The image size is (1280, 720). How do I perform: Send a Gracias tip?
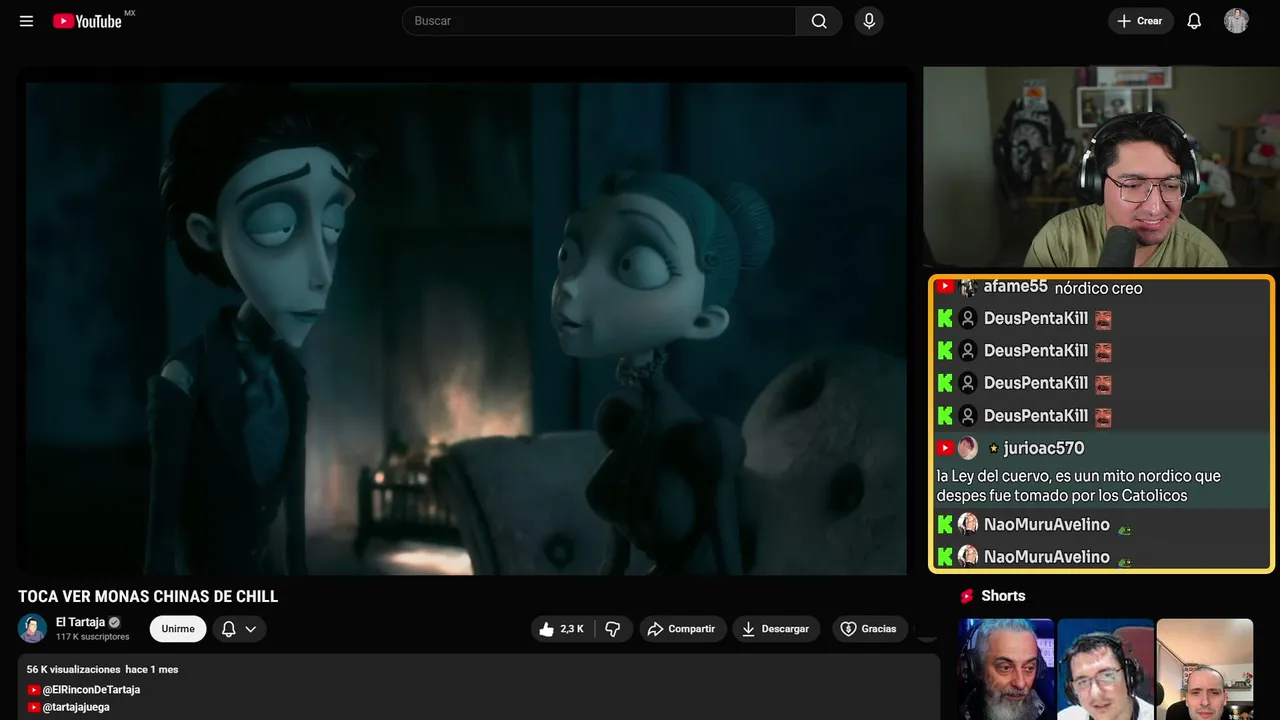click(x=869, y=629)
